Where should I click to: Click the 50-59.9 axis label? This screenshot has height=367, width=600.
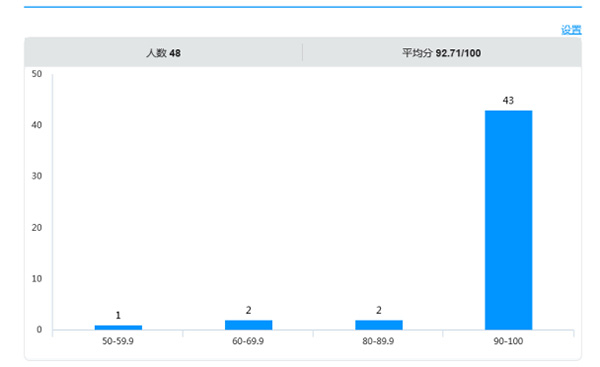pyautogui.click(x=118, y=341)
